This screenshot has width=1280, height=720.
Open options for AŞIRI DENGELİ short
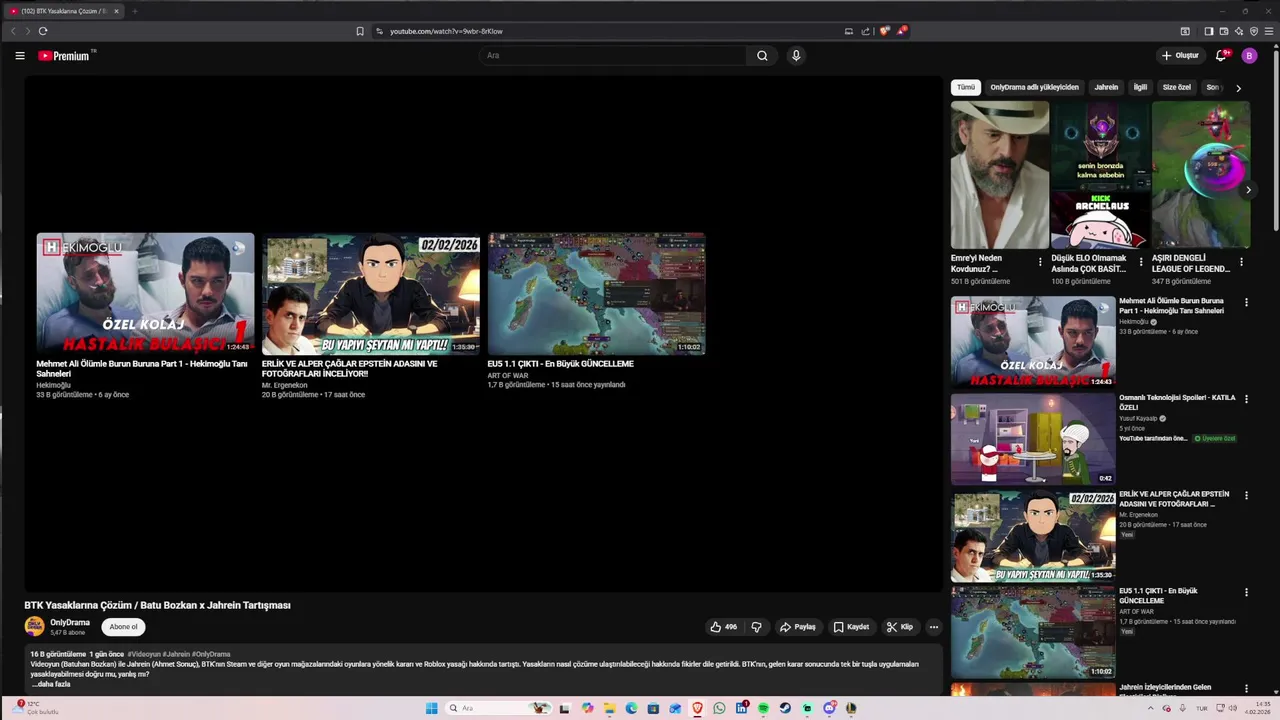point(1241,262)
